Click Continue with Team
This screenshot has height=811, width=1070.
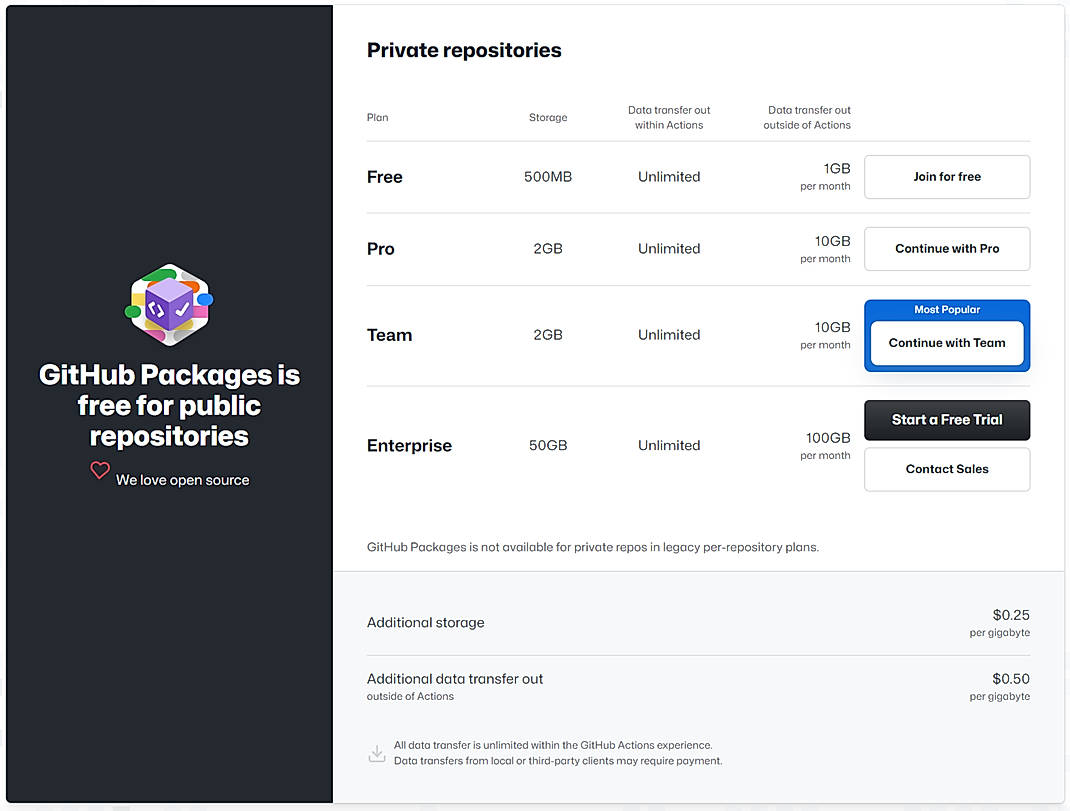[x=946, y=342]
